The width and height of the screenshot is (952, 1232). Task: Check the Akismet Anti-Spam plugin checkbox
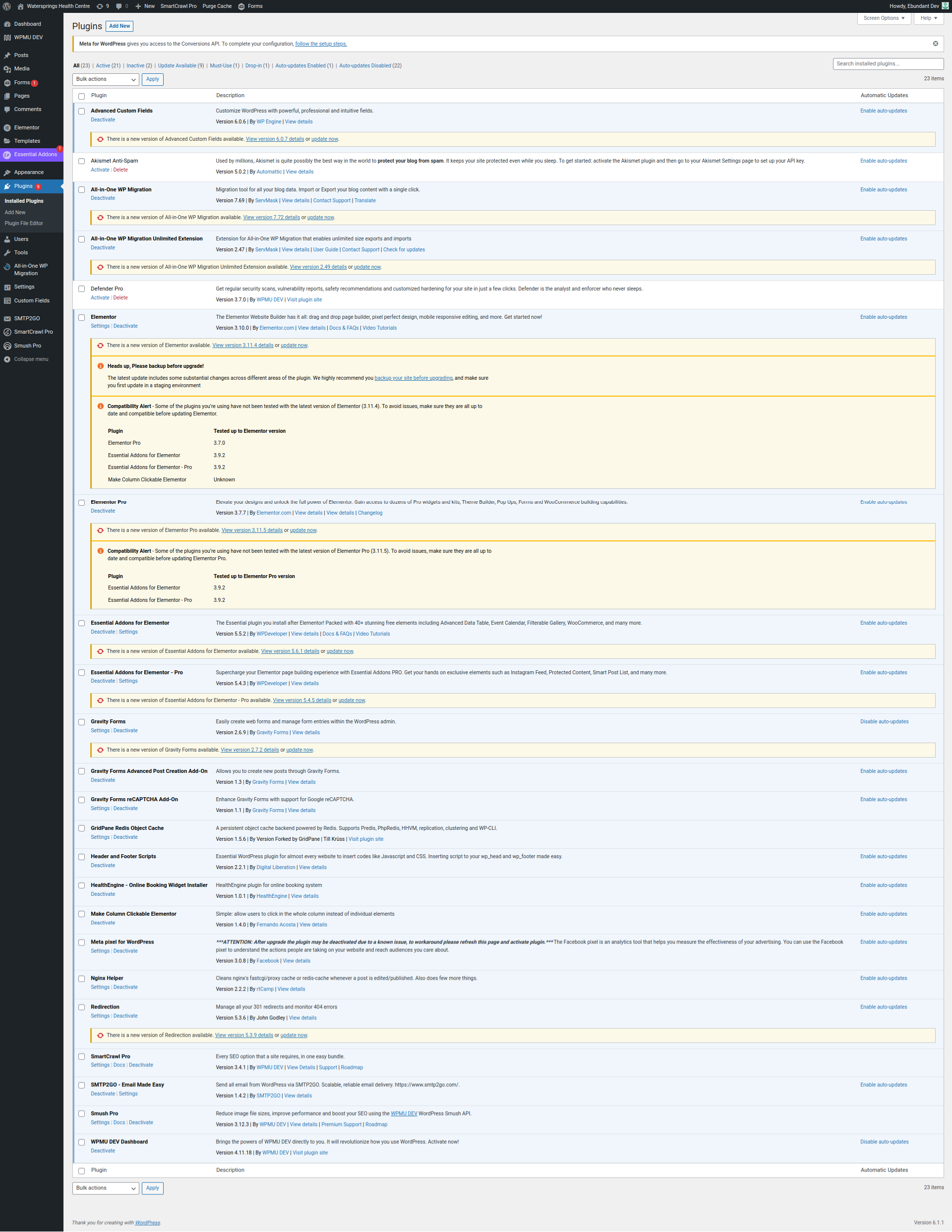point(82,161)
